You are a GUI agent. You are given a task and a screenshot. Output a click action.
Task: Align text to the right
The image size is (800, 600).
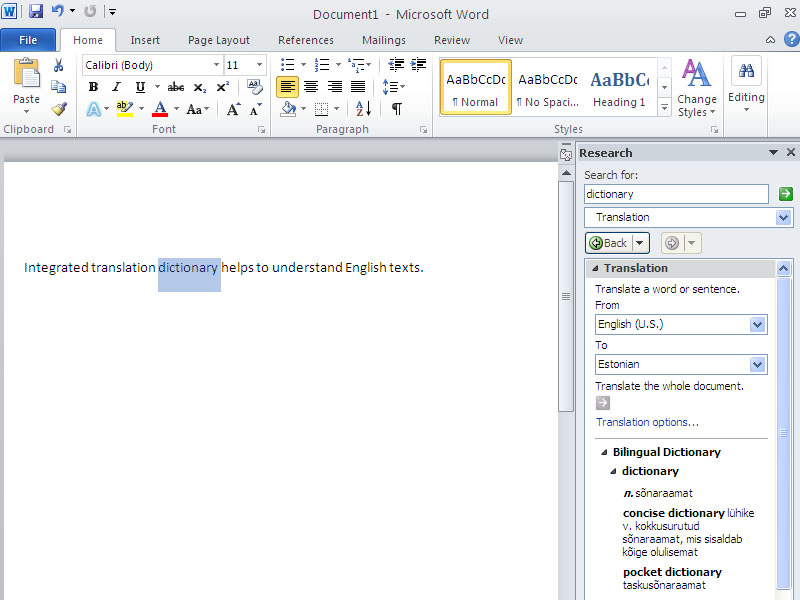[x=335, y=87]
